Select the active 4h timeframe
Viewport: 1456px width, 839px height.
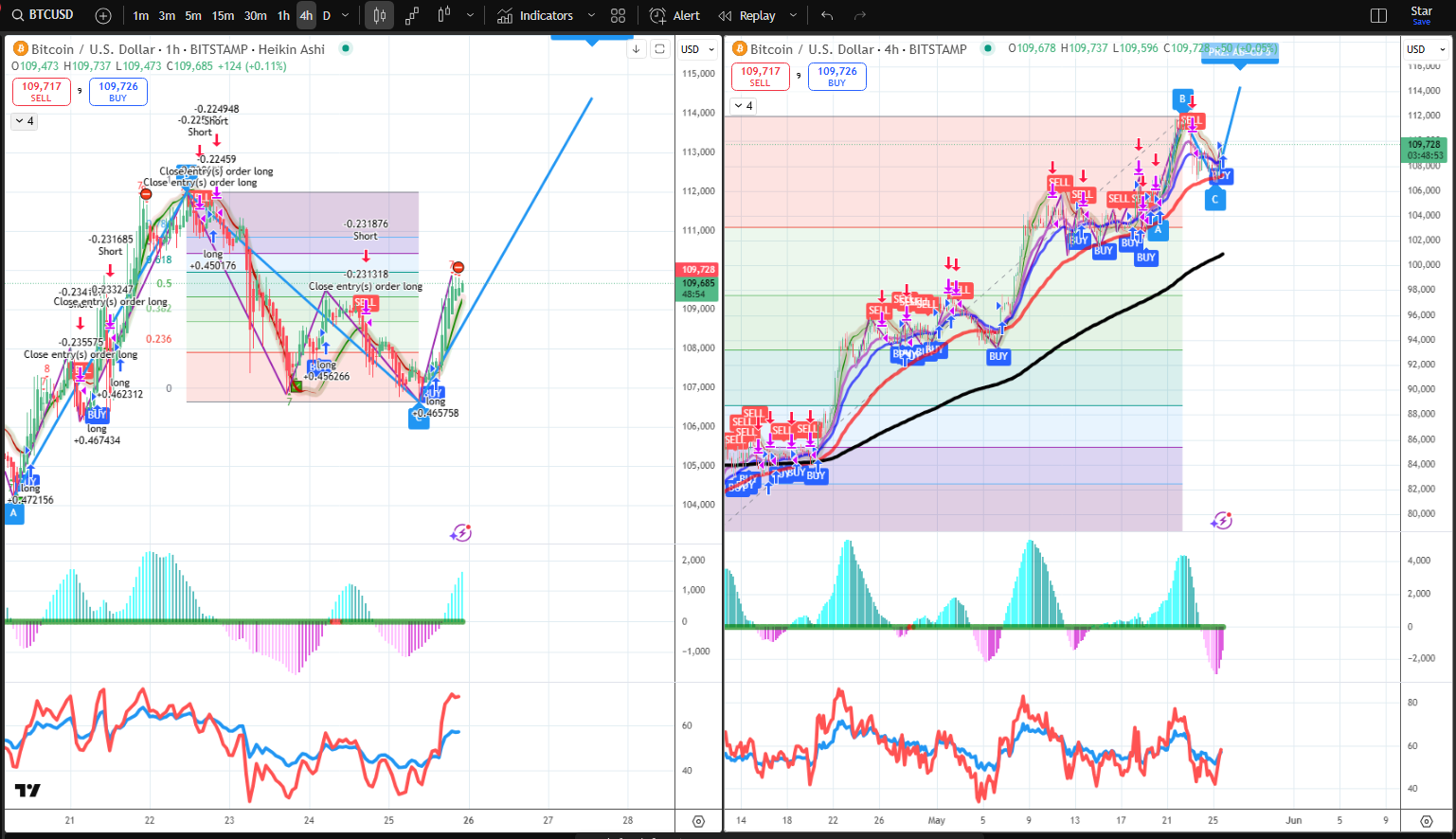tap(306, 16)
